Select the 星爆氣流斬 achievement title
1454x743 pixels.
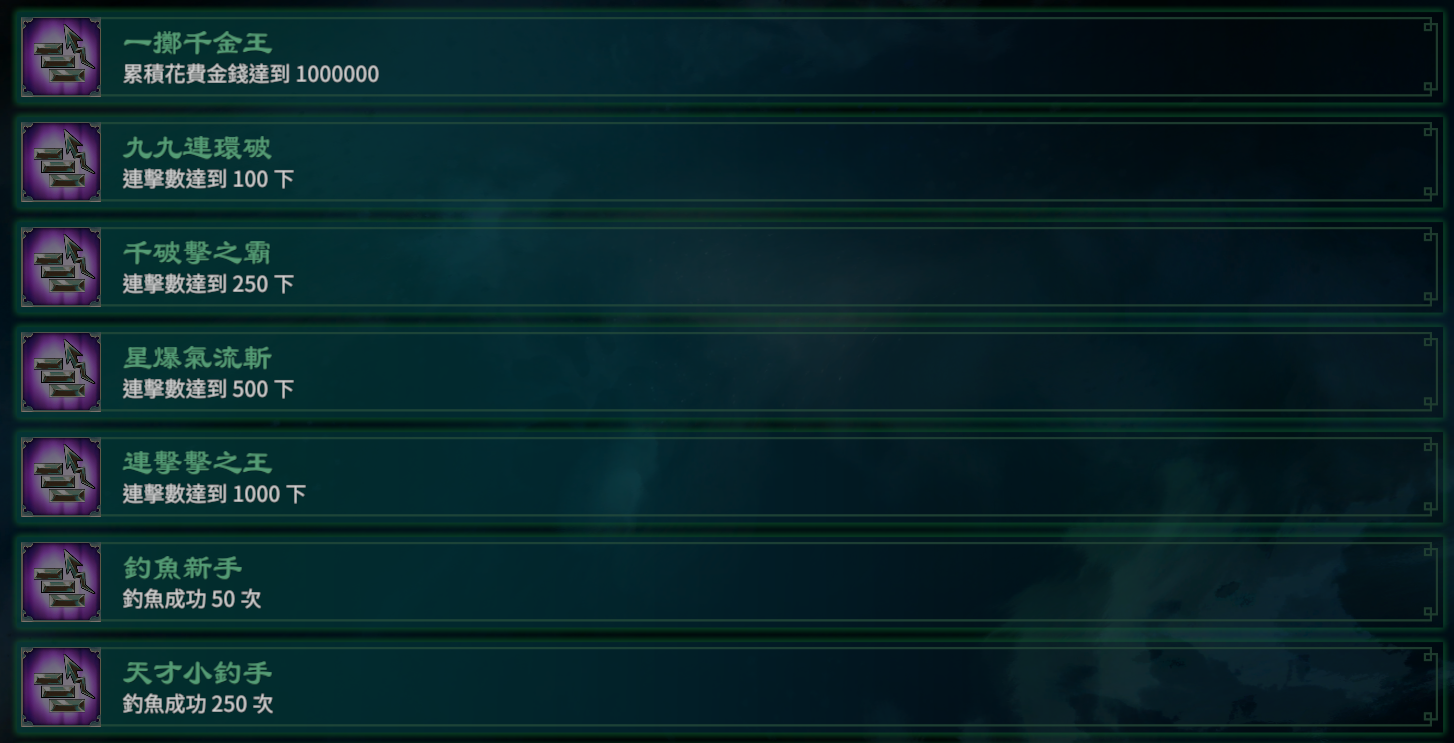(197, 358)
